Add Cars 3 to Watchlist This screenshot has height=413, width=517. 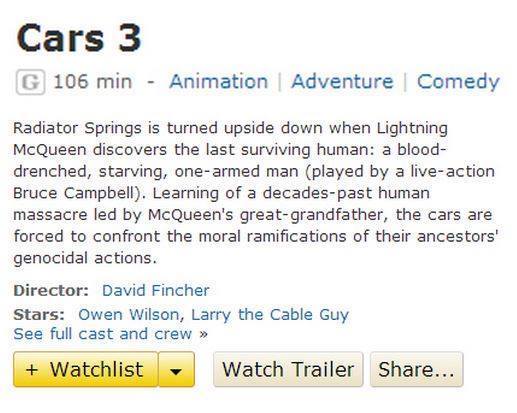click(86, 369)
